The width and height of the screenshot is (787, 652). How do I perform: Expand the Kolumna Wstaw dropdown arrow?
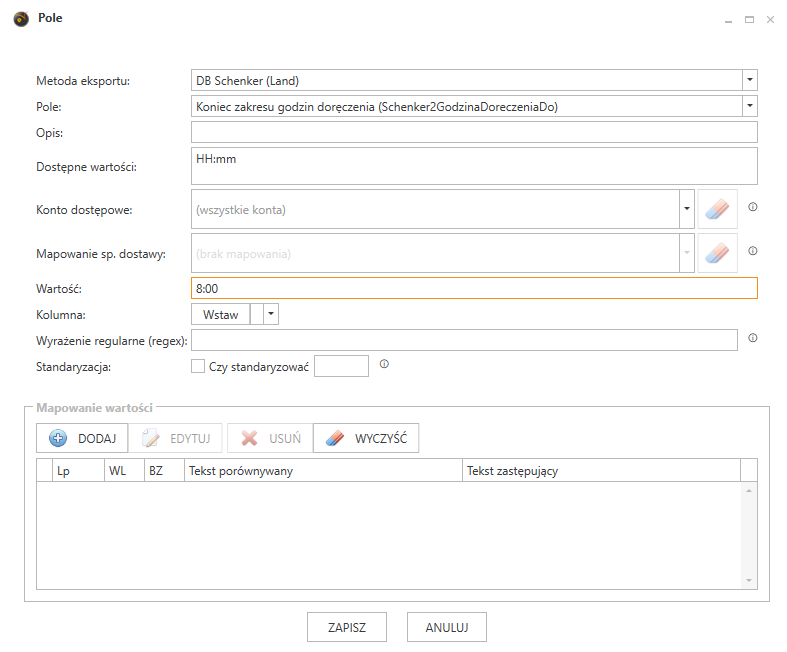click(x=271, y=314)
